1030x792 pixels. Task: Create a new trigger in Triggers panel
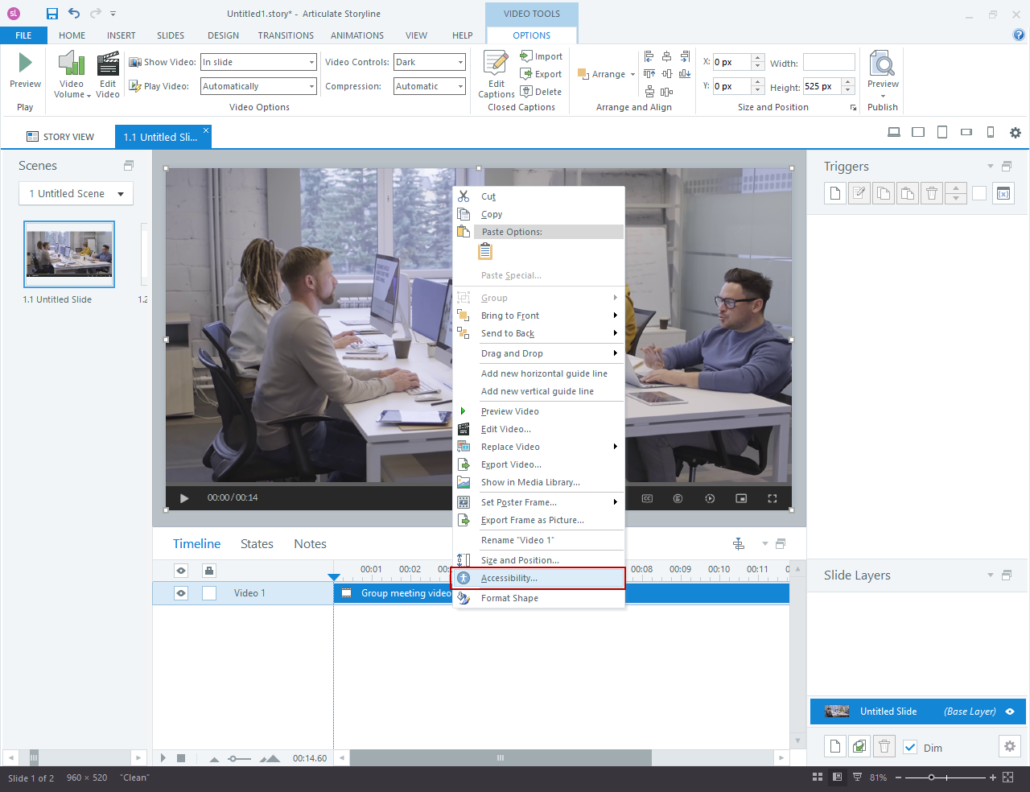[835, 194]
